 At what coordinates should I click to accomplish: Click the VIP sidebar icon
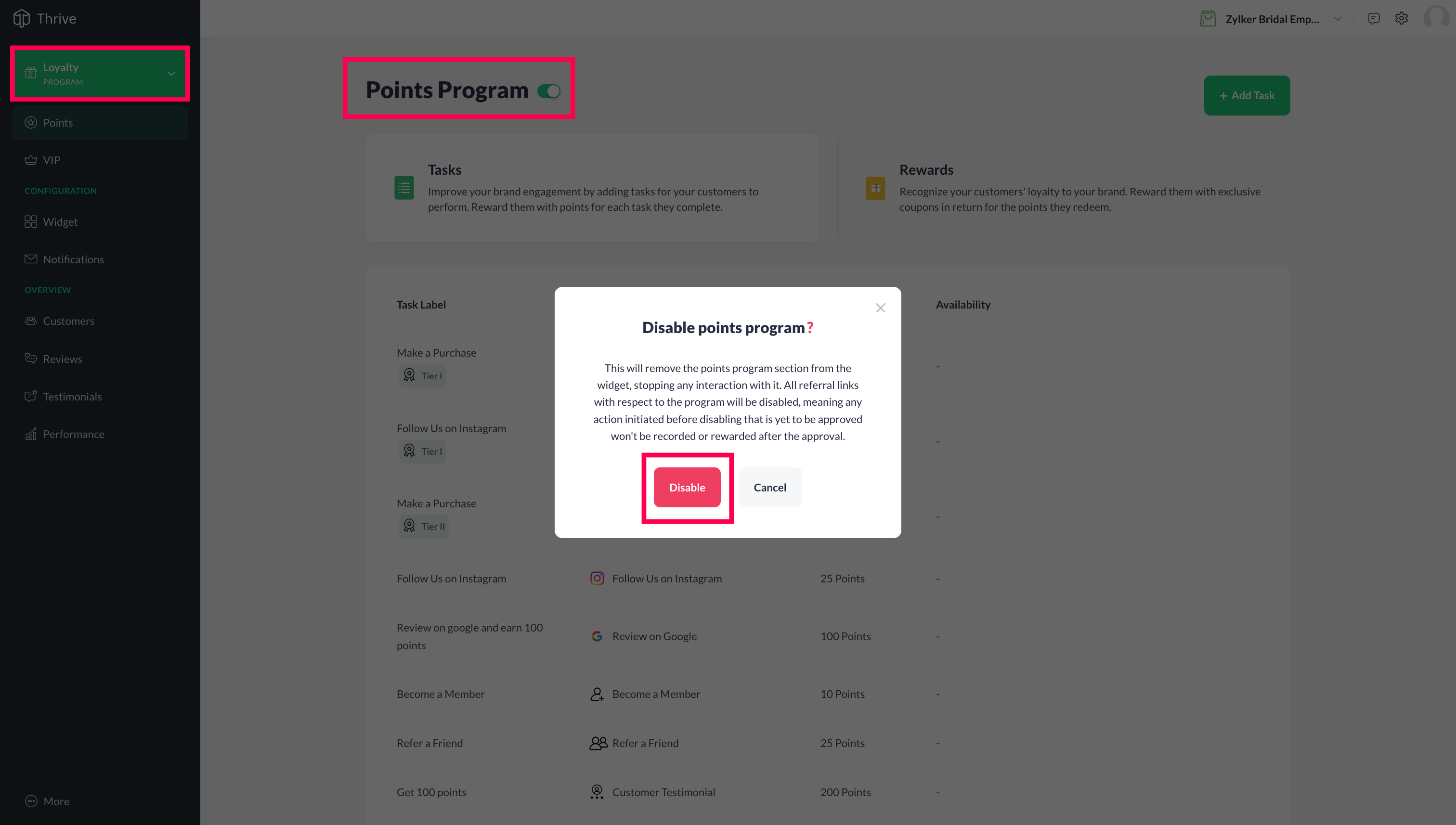click(30, 160)
